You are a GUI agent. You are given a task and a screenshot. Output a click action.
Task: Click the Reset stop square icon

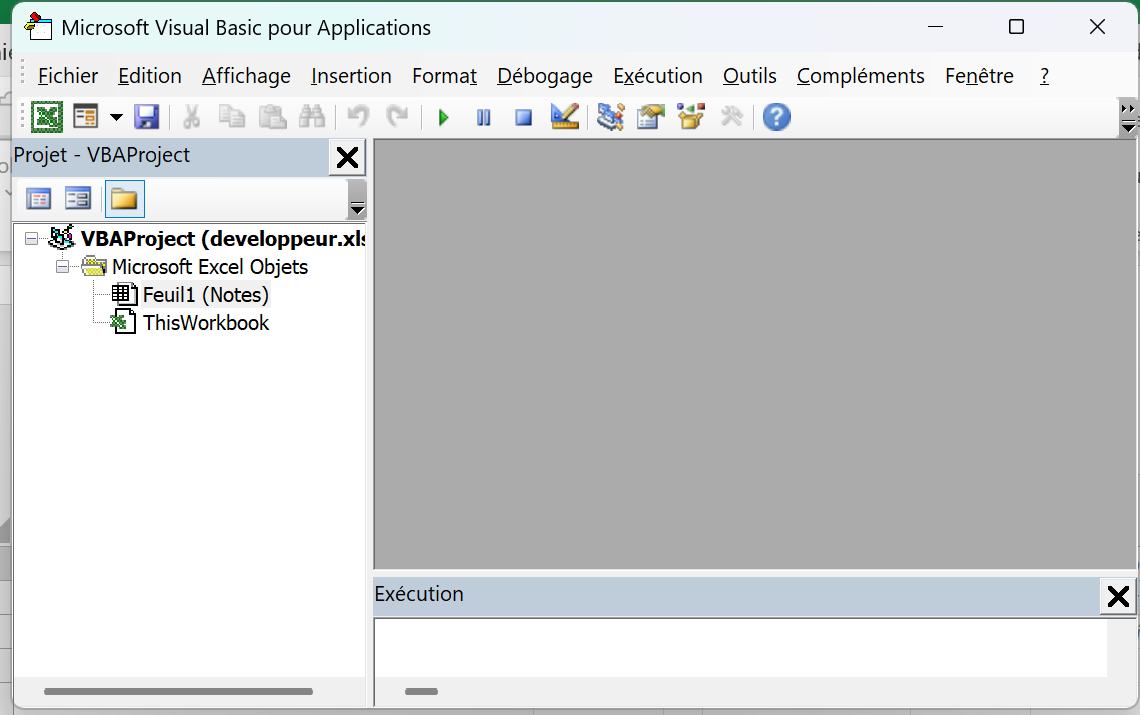523,117
